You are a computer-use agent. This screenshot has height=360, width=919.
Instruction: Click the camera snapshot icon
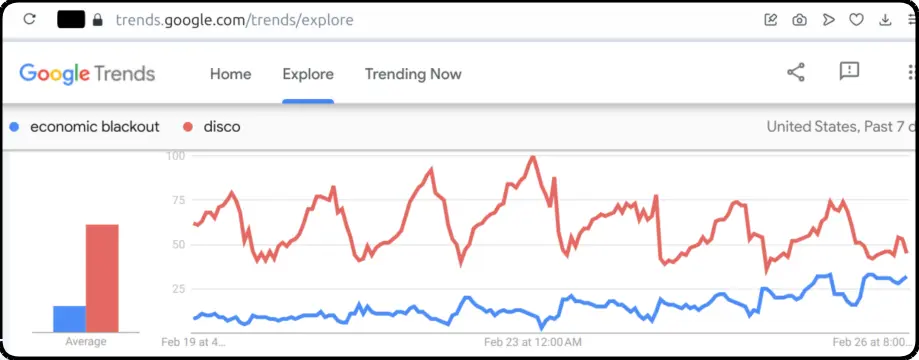click(x=799, y=20)
